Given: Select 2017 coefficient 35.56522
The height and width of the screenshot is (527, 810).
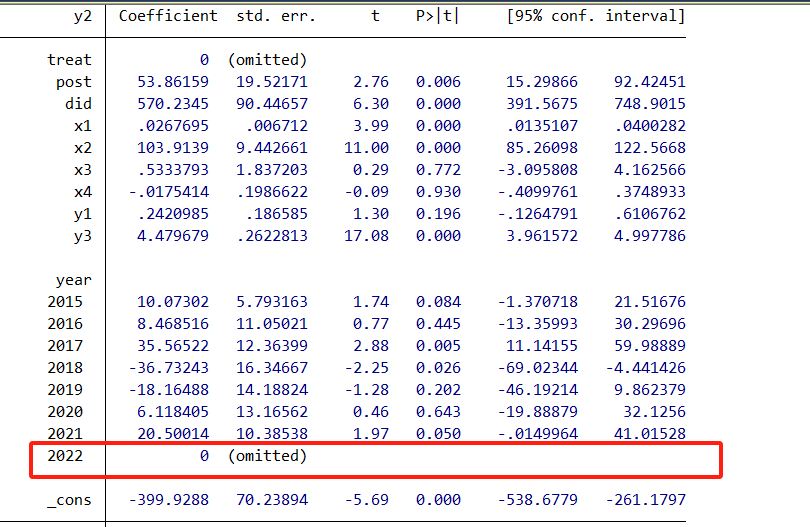Looking at the screenshot, I should (173, 346).
